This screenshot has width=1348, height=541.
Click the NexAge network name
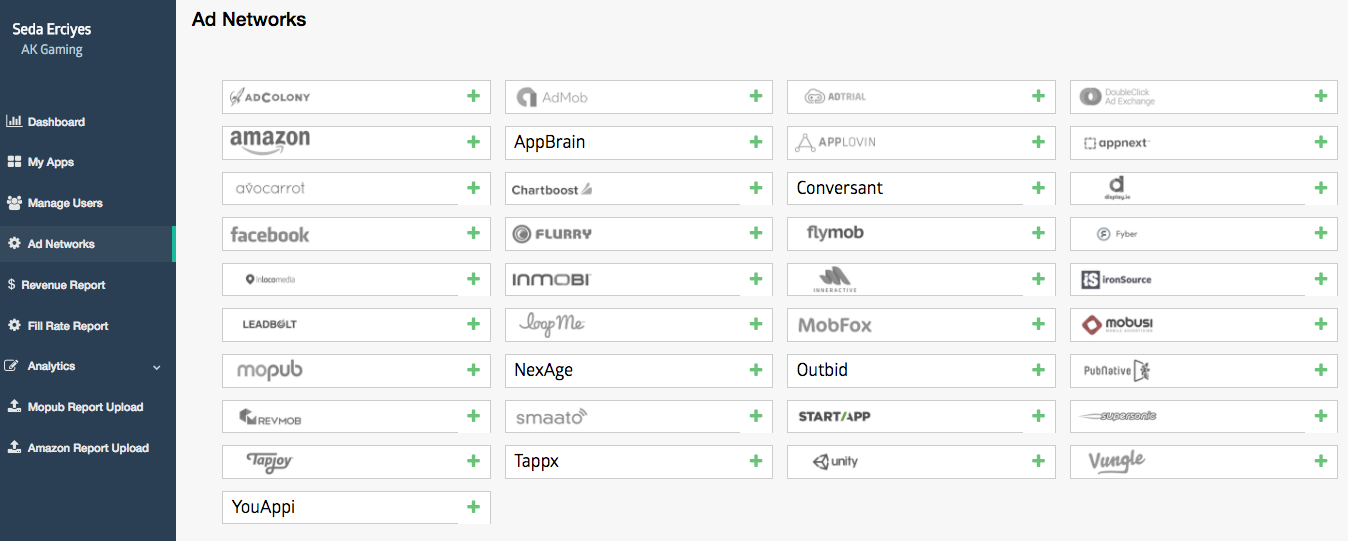pyautogui.click(x=543, y=370)
